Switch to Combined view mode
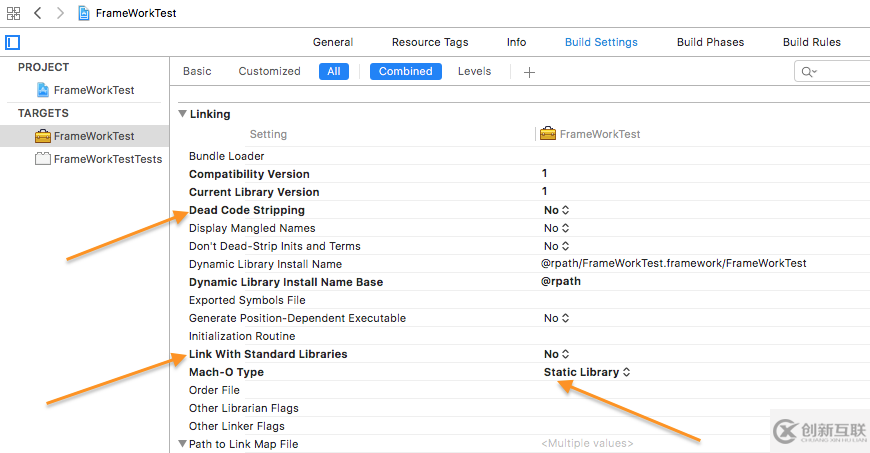This screenshot has width=870, height=453. (x=405, y=72)
